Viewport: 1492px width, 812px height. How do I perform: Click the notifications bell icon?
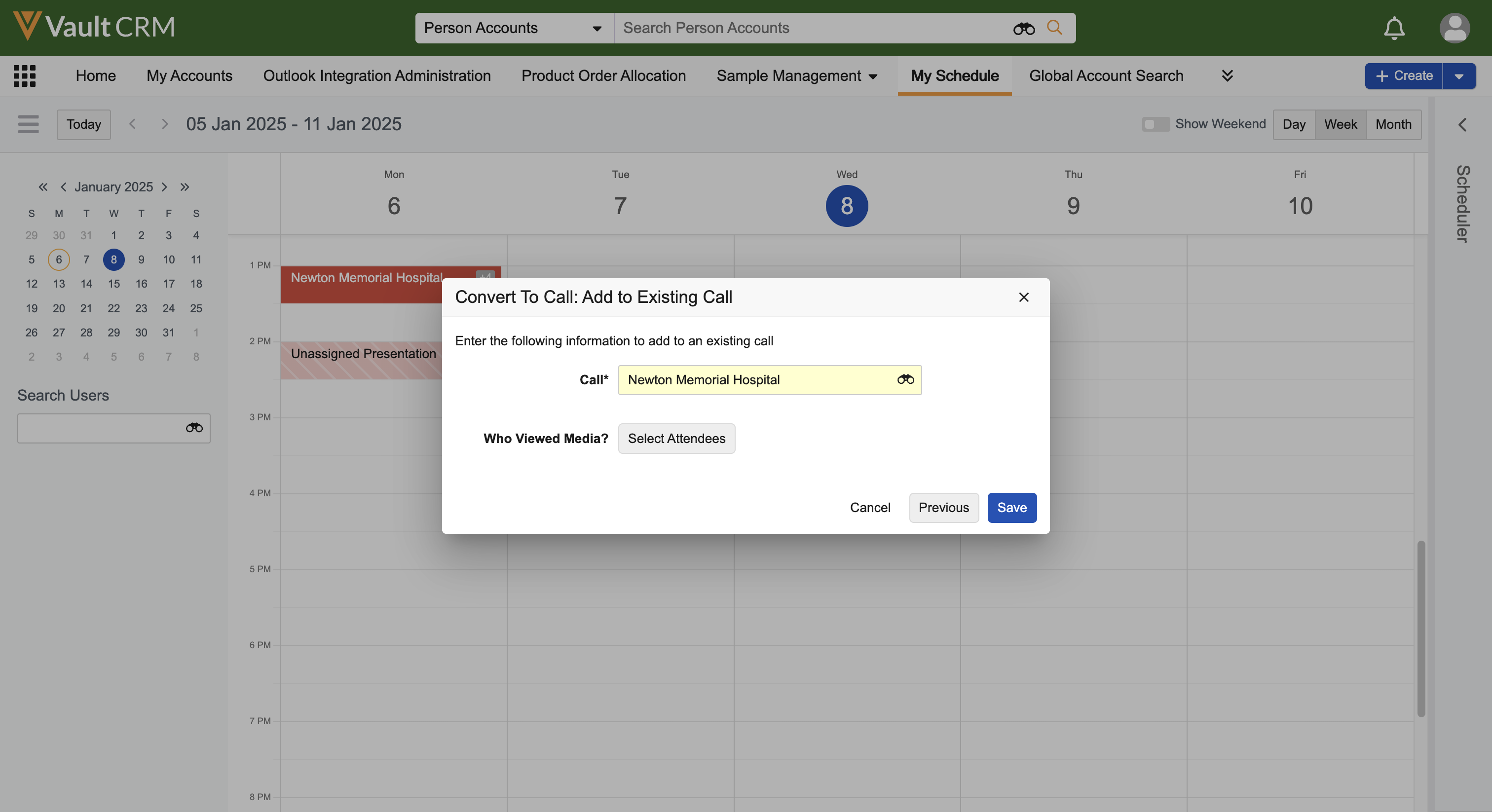pos(1394,28)
